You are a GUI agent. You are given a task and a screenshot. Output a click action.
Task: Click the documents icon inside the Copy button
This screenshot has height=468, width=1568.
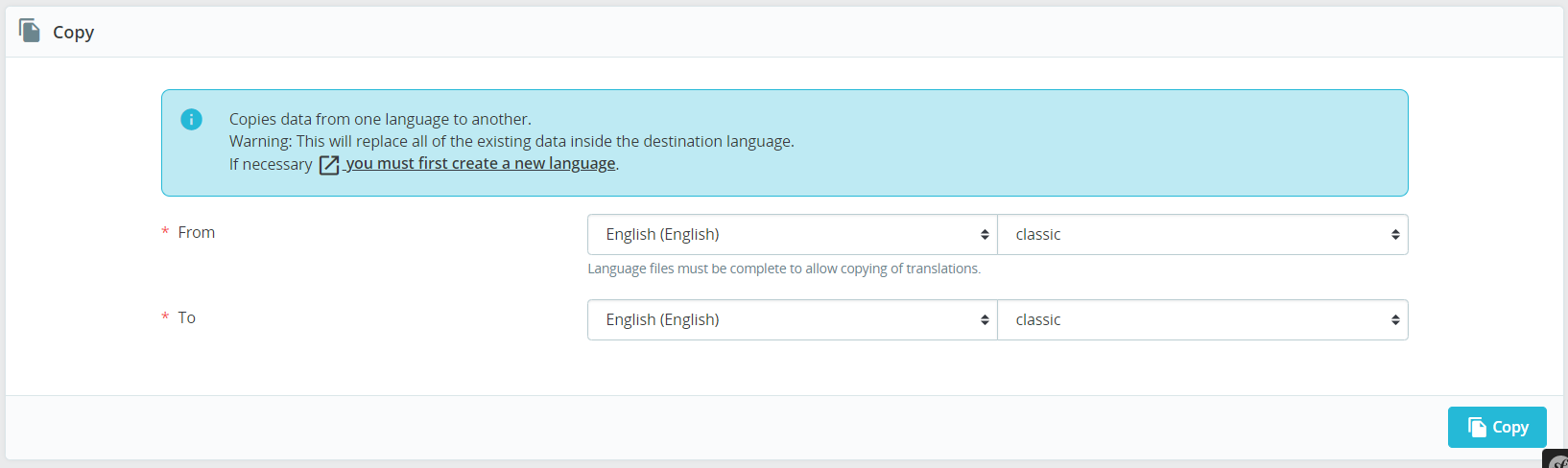pyautogui.click(x=1477, y=428)
